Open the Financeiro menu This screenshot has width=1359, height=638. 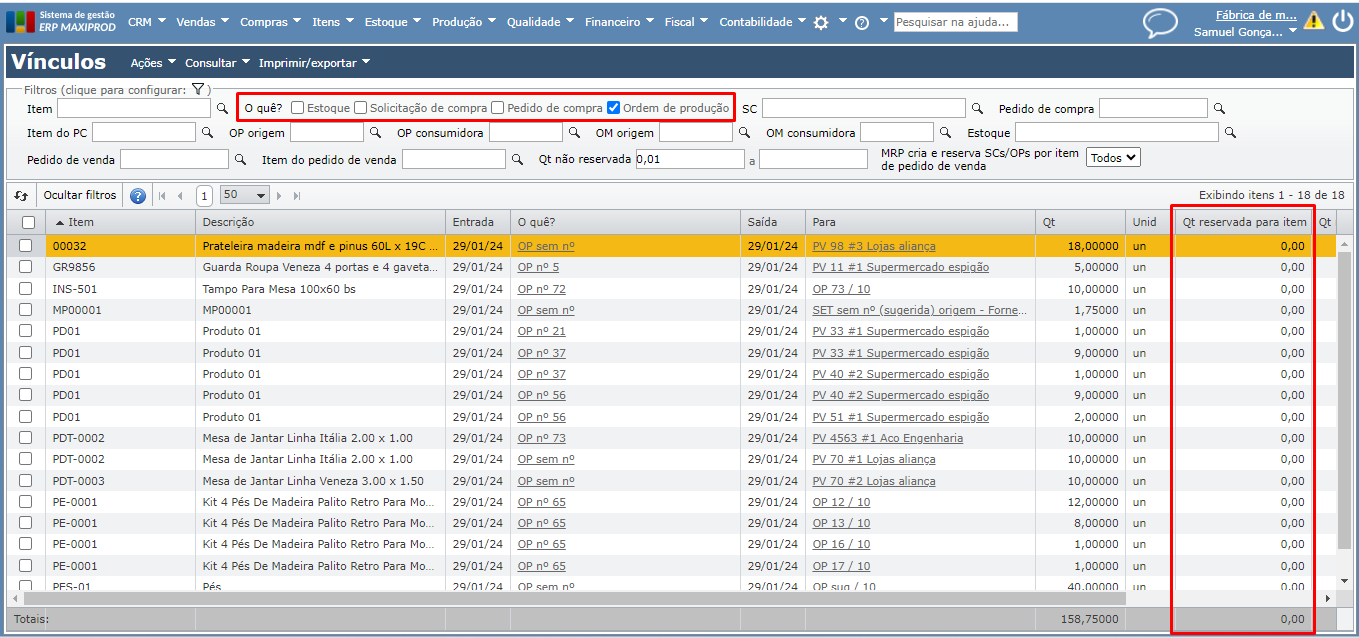619,22
